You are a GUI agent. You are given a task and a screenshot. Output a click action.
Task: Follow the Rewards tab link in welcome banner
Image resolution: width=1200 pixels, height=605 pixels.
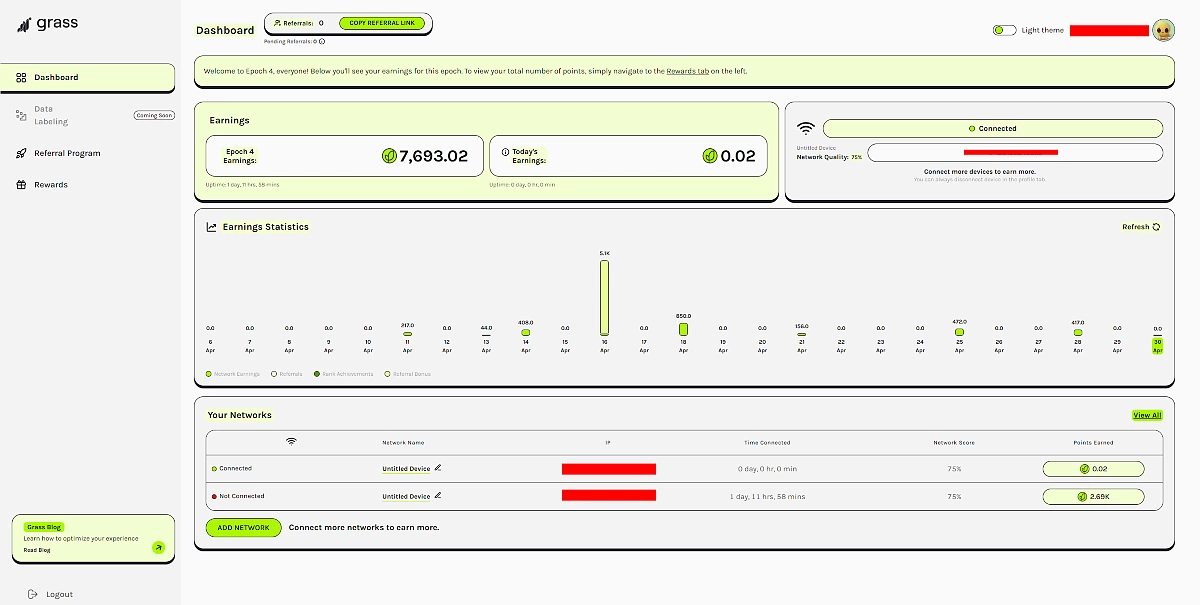[687, 71]
